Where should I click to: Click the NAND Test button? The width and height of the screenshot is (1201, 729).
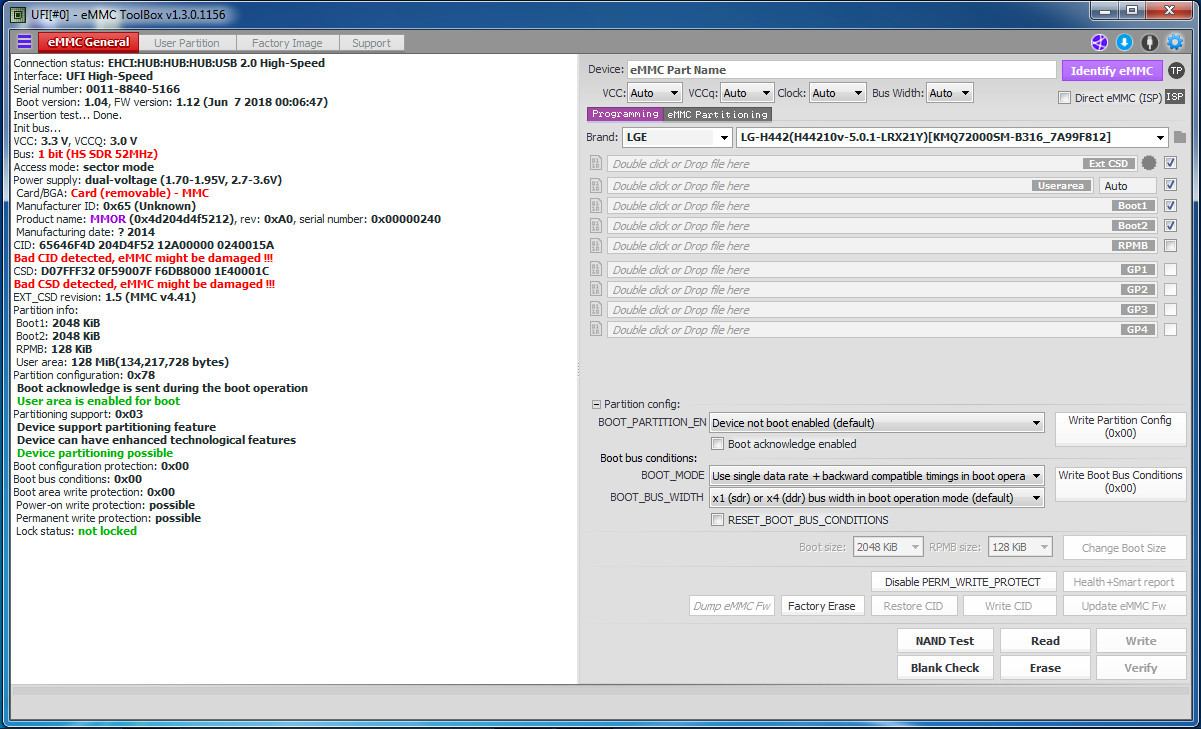point(945,641)
